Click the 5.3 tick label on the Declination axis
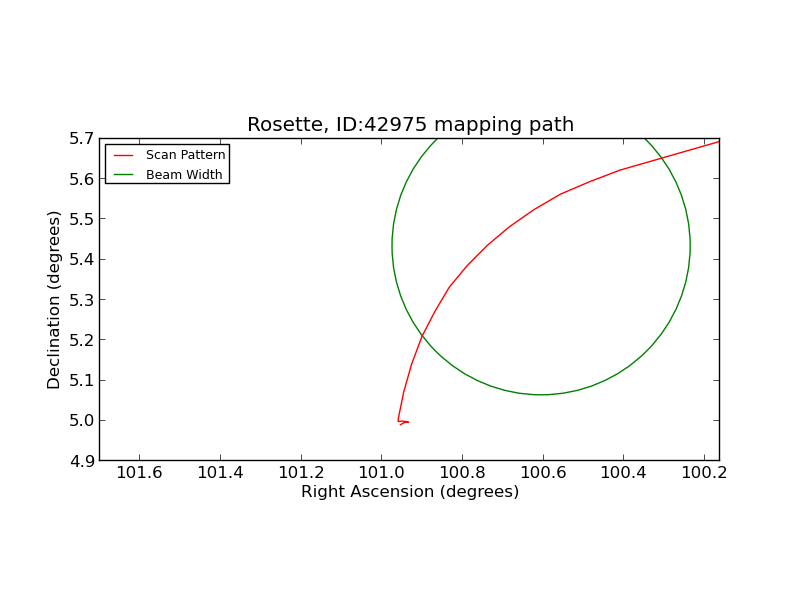800x600 pixels. [x=82, y=300]
